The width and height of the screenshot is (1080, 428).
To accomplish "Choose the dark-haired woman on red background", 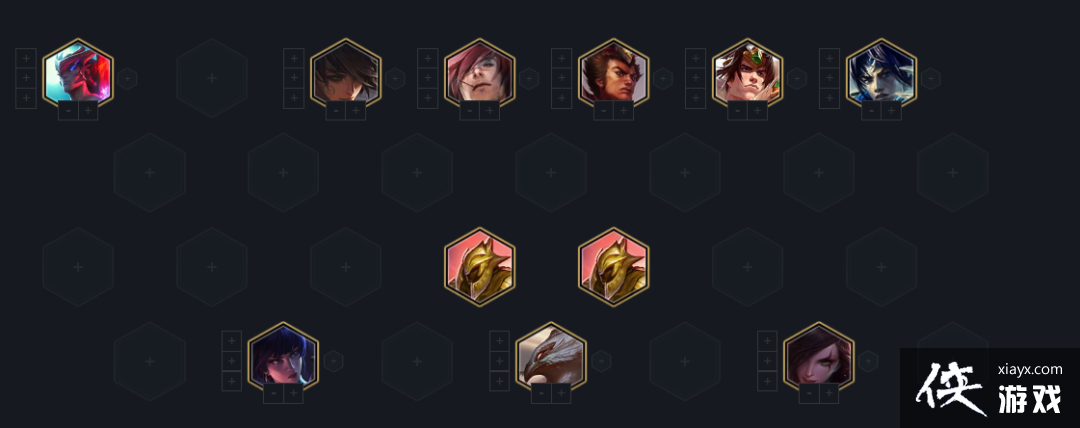I will tap(819, 358).
